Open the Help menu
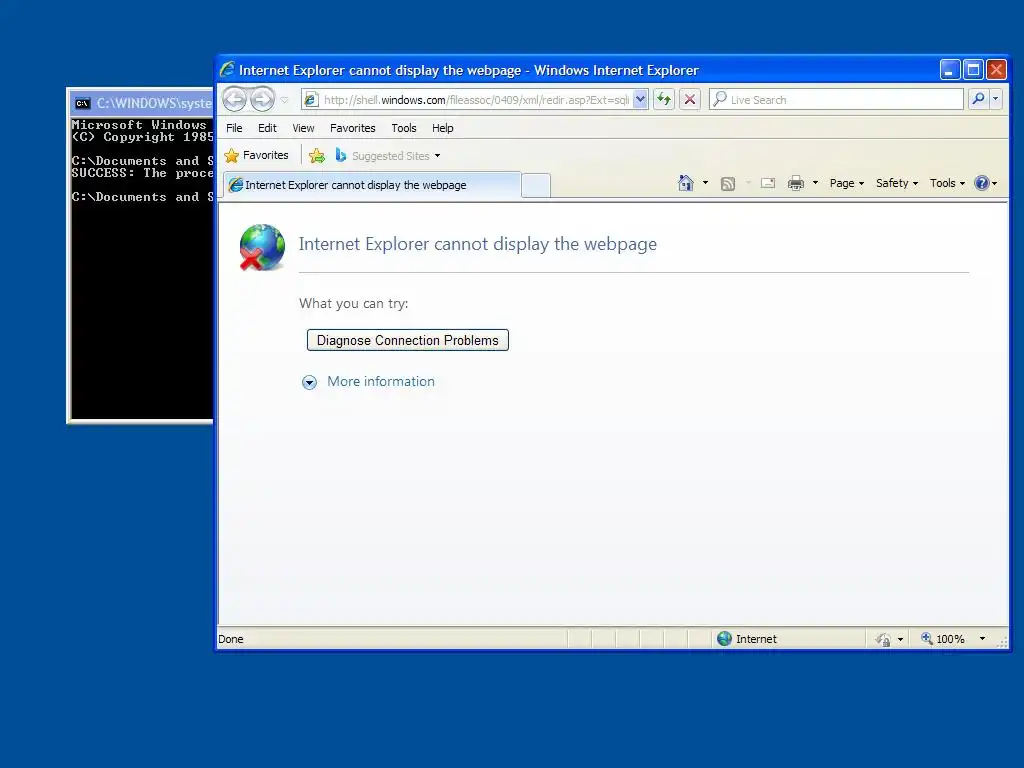Screen dimensions: 1024x768 pyautogui.click(x=442, y=128)
